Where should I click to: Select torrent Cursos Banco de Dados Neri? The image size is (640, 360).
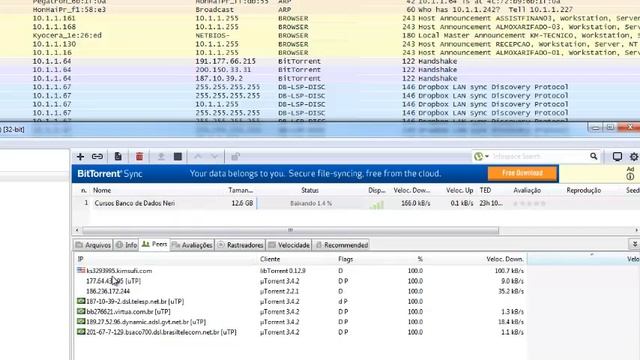point(135,203)
